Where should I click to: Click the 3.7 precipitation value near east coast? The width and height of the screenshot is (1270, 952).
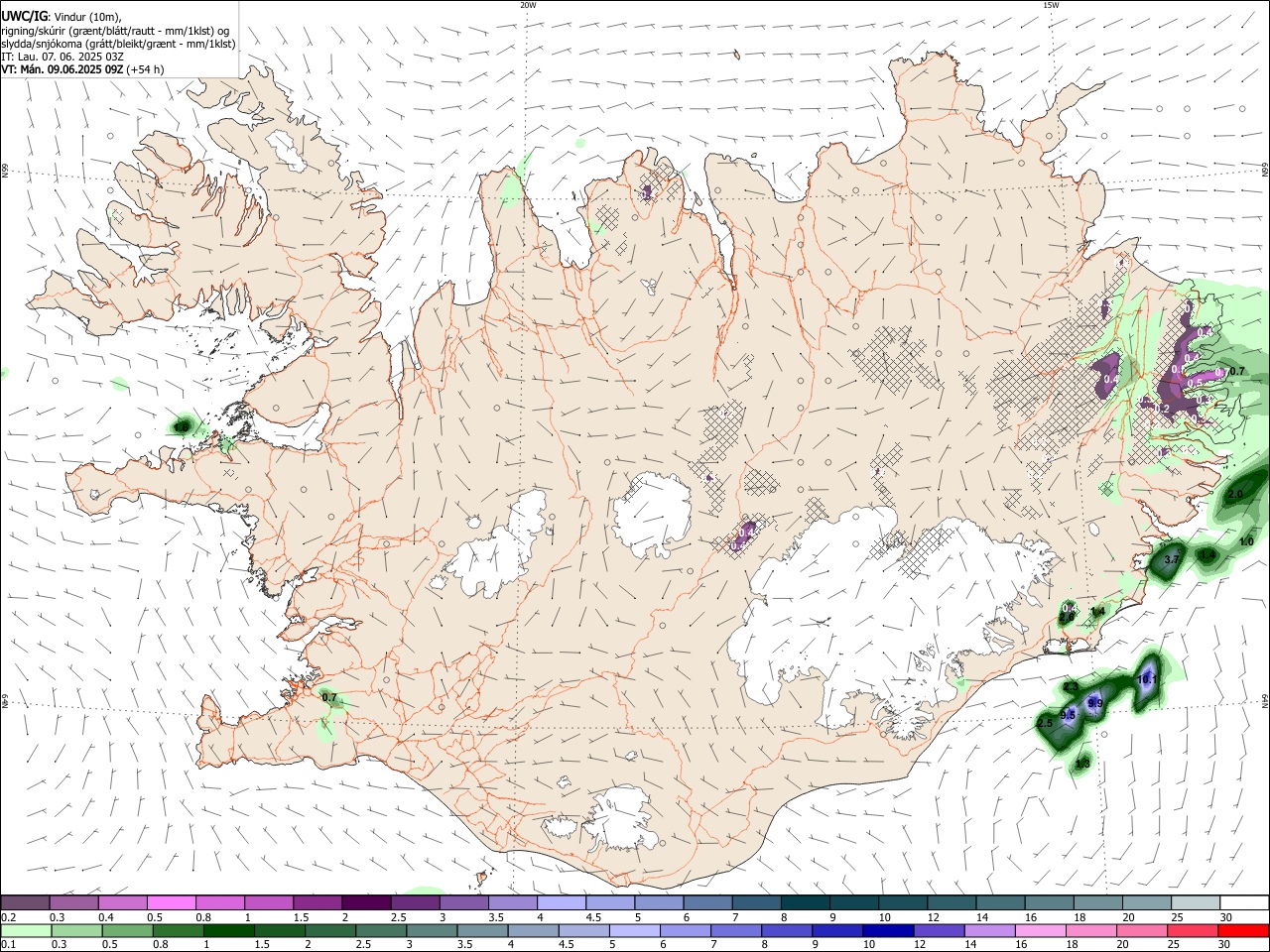pyautogui.click(x=1171, y=559)
